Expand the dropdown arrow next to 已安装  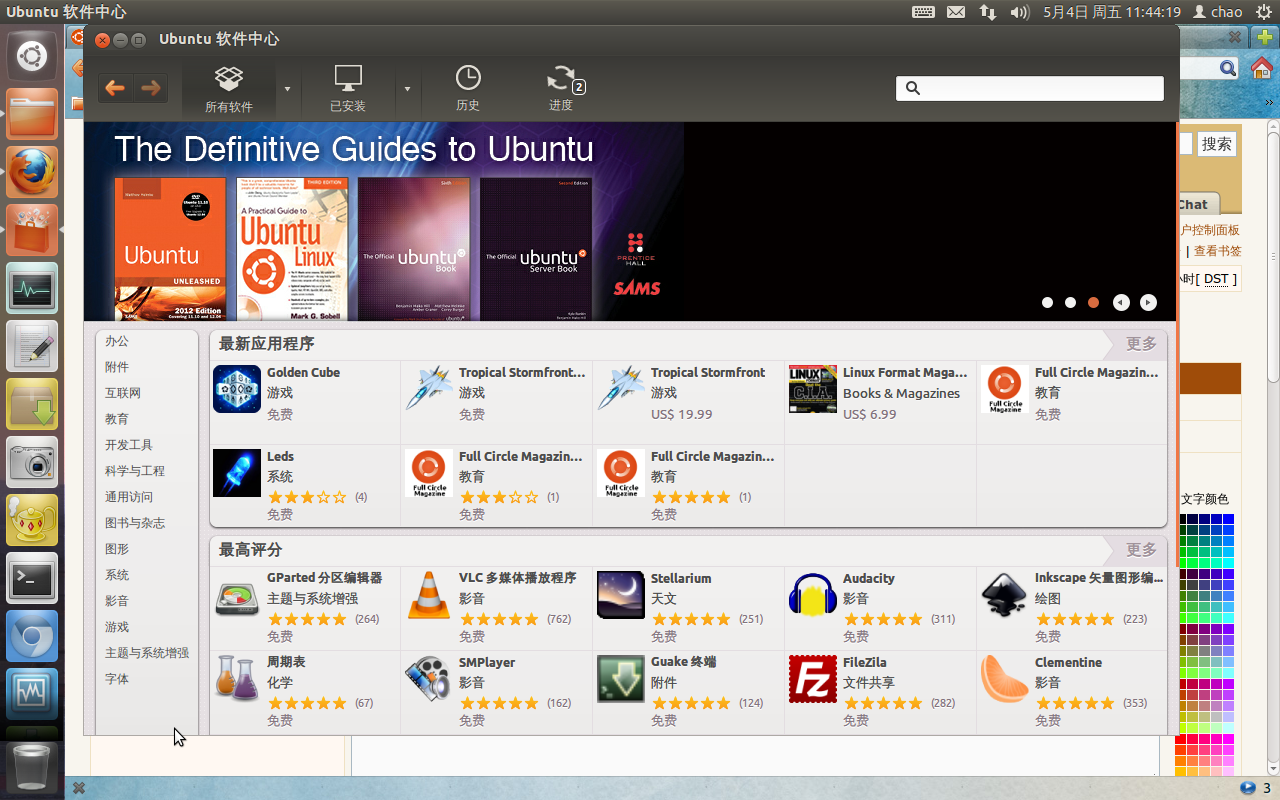(x=407, y=89)
